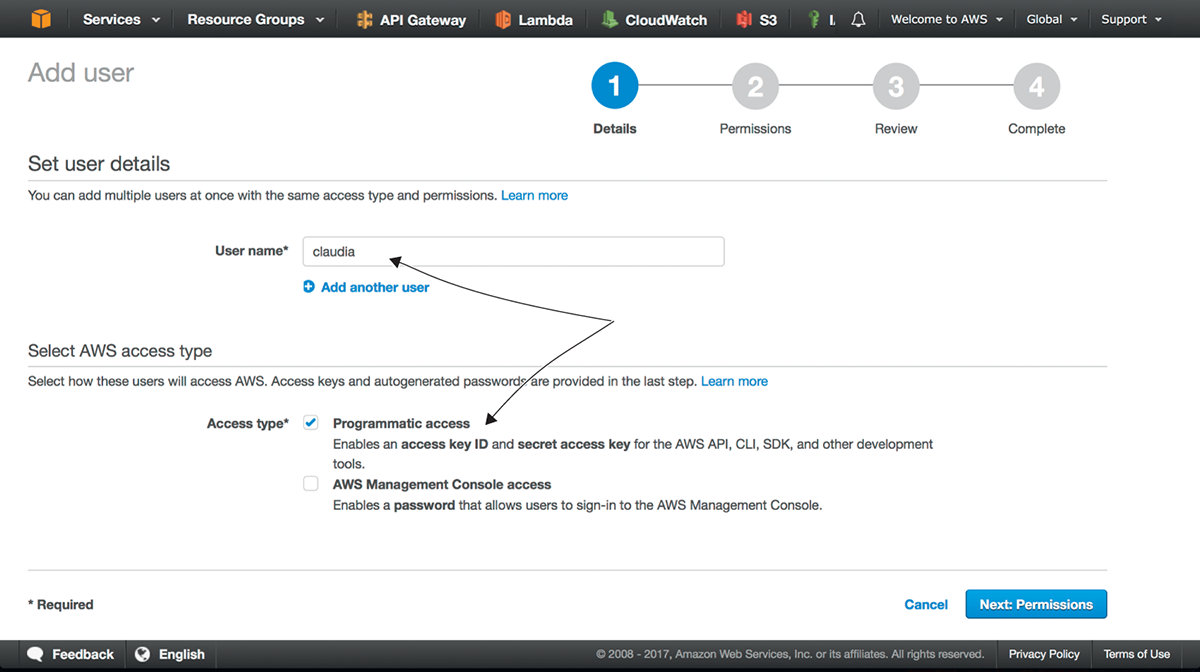1200x672 pixels.
Task: Open API Gateway service shortcut icon
Action: [x=364, y=20]
